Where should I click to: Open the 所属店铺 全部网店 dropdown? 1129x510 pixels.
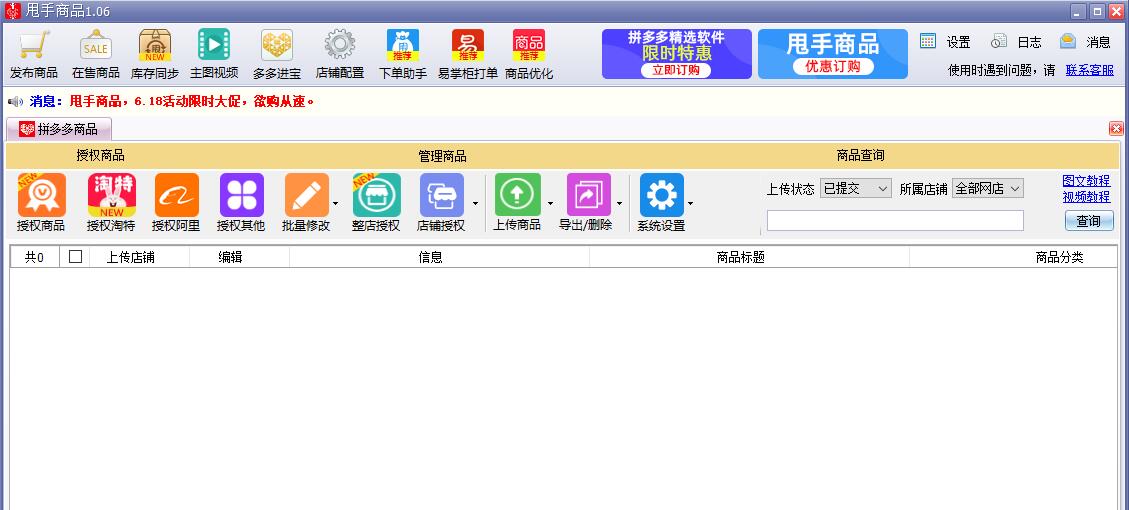tap(987, 189)
